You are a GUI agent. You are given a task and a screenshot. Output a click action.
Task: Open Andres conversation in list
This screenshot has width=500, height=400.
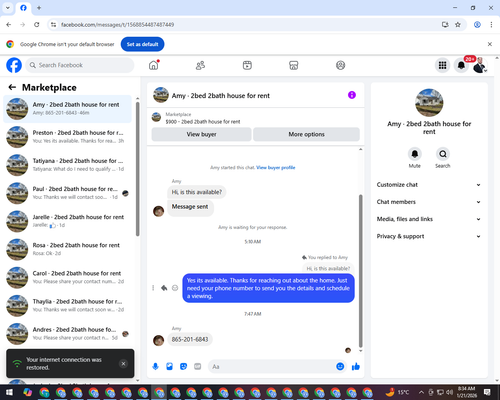(x=67, y=334)
